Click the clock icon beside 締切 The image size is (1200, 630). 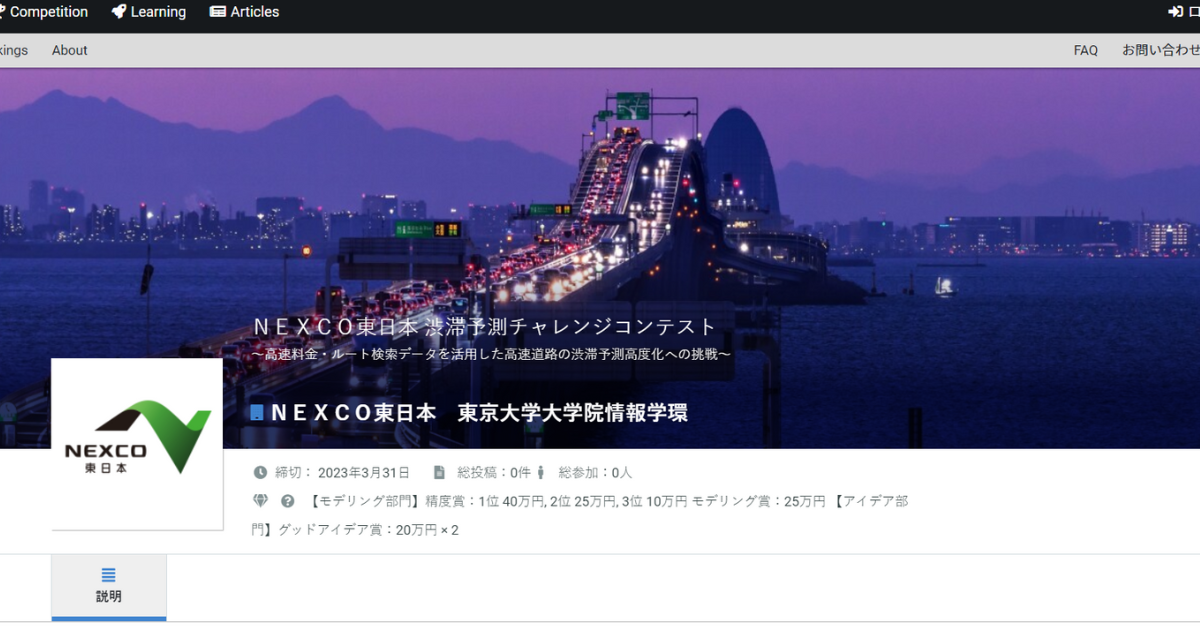click(260, 473)
